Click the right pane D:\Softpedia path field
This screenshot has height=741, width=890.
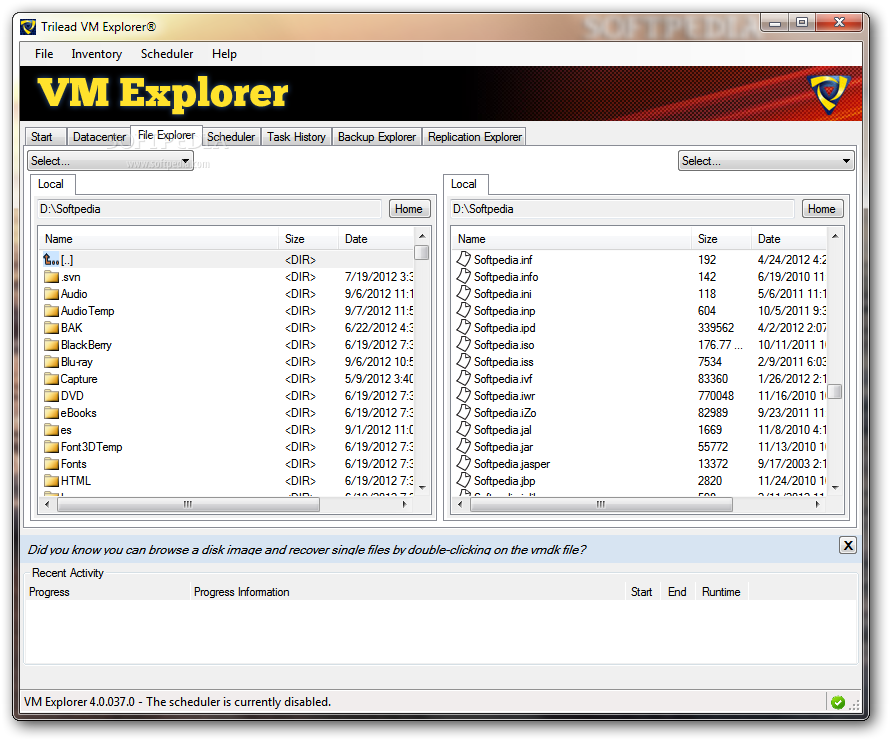623,209
